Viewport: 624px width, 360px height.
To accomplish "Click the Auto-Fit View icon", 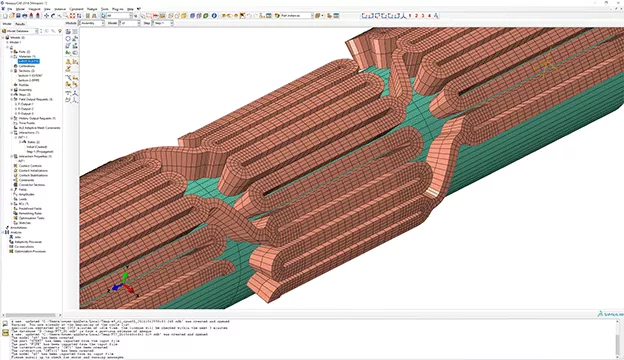I will 72,16.
